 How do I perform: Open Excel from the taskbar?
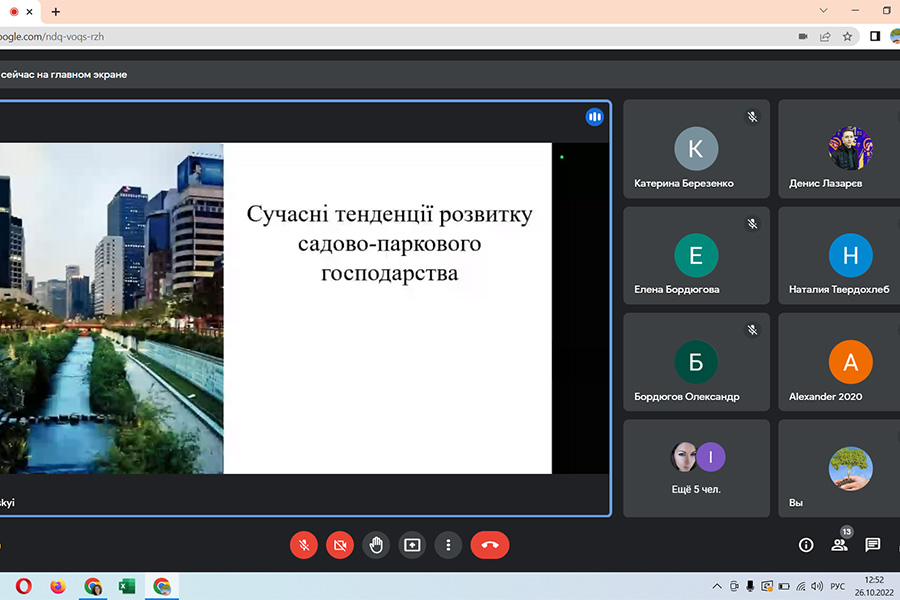point(127,586)
